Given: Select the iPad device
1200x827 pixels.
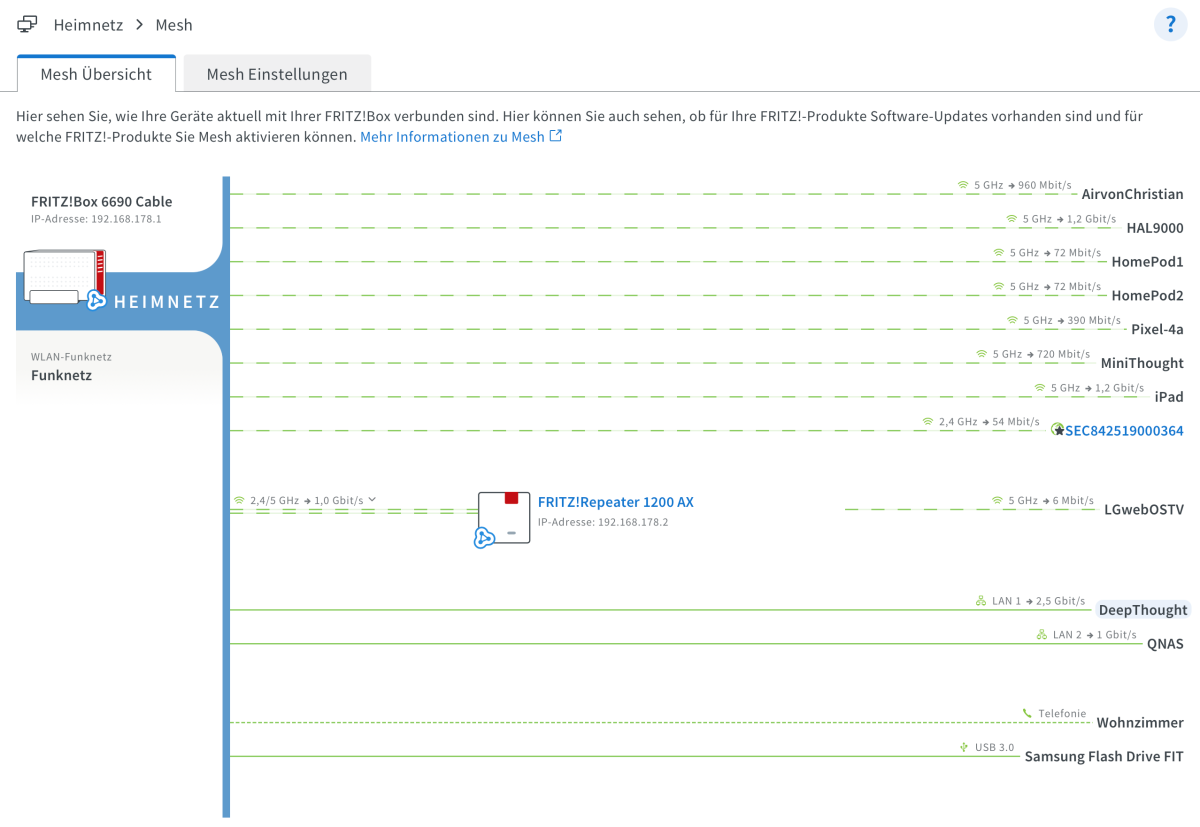Looking at the screenshot, I should pyautogui.click(x=1169, y=397).
